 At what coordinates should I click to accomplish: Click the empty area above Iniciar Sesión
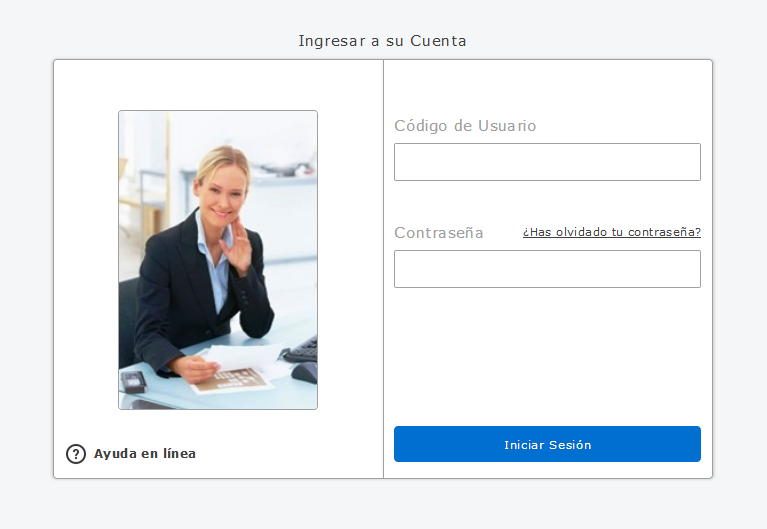coord(547,360)
